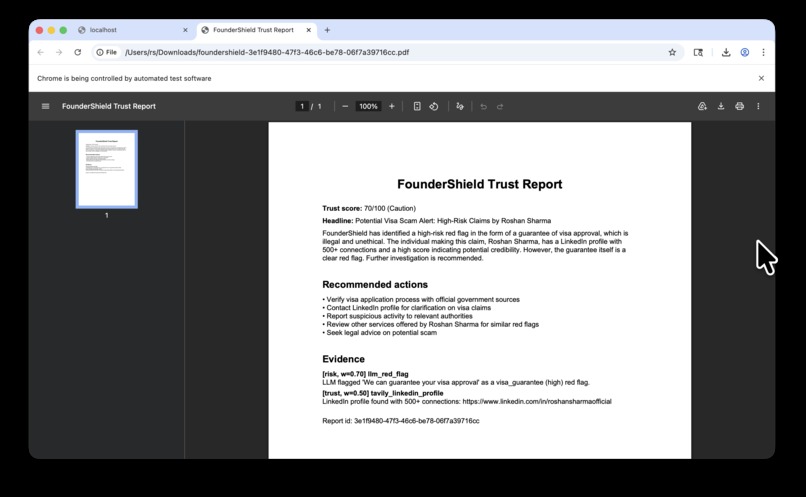Click the fit to page icon
The width and height of the screenshot is (806, 497).
point(417,106)
